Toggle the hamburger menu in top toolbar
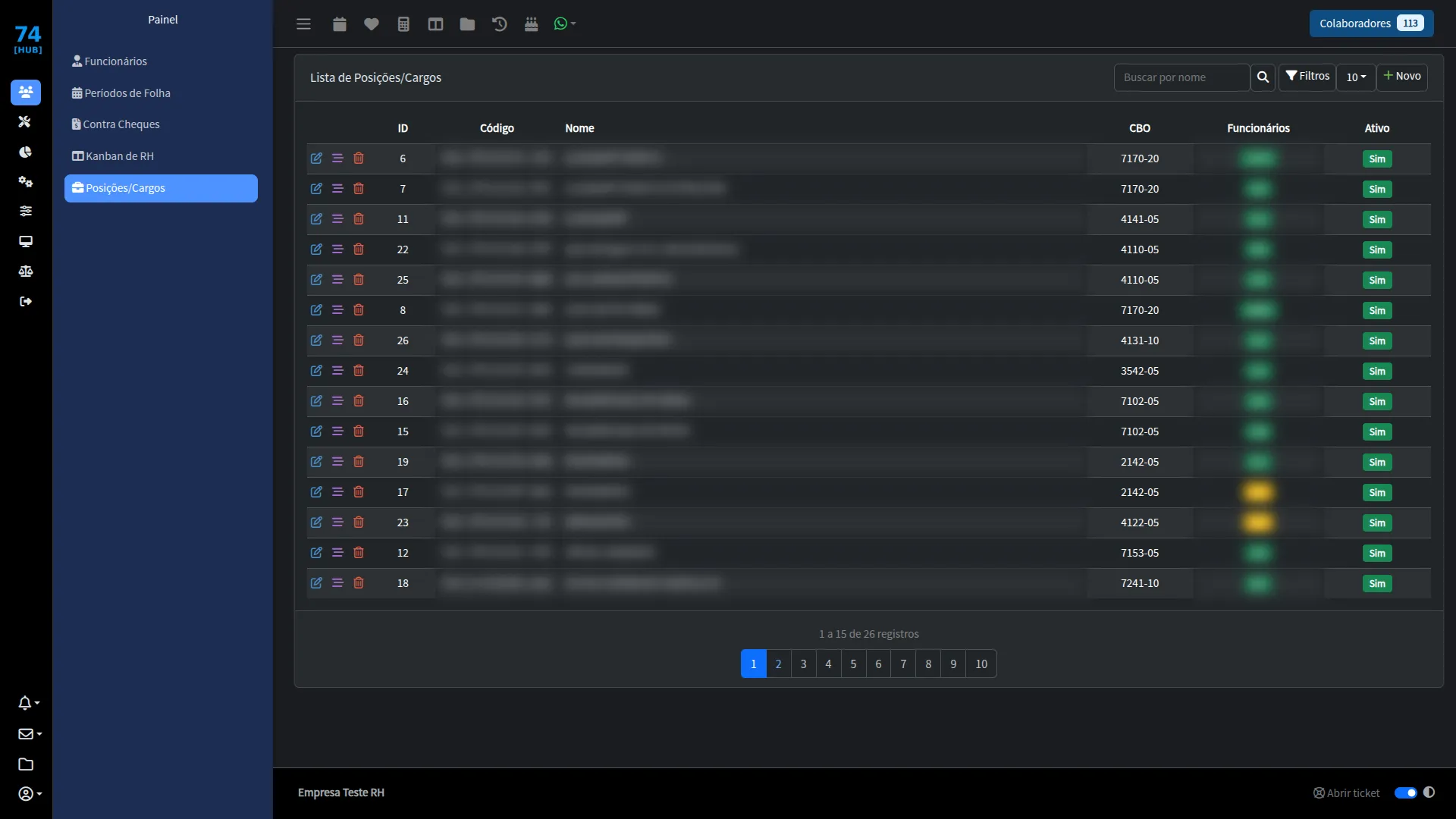 (x=303, y=24)
